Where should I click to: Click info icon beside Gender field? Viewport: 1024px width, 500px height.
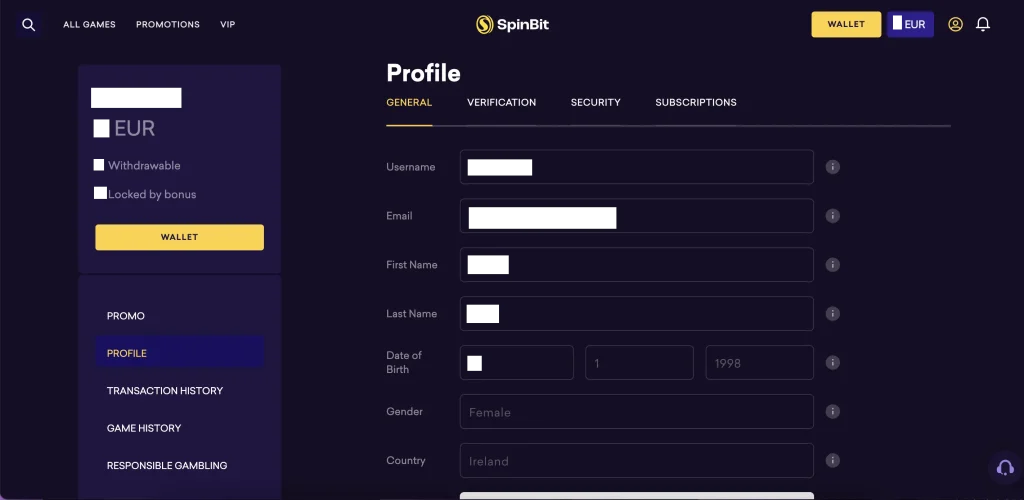[x=833, y=412]
